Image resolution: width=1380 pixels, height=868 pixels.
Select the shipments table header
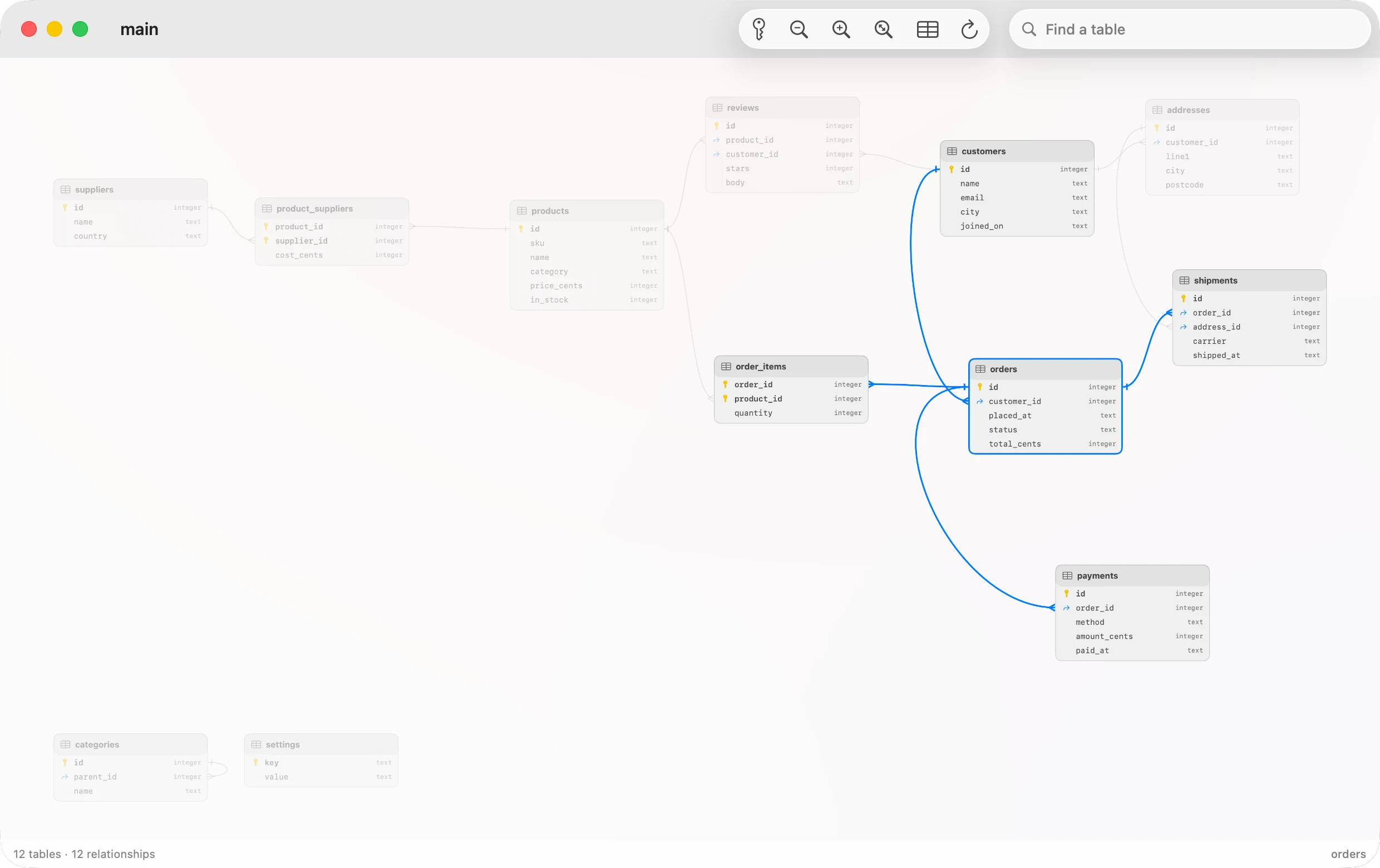1249,281
